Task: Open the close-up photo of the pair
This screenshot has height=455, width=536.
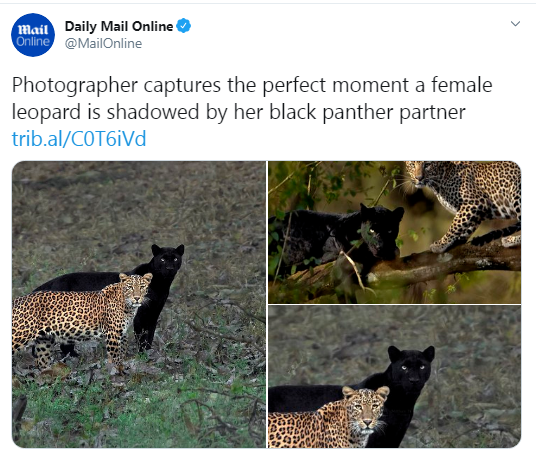Action: pyautogui.click(x=394, y=377)
